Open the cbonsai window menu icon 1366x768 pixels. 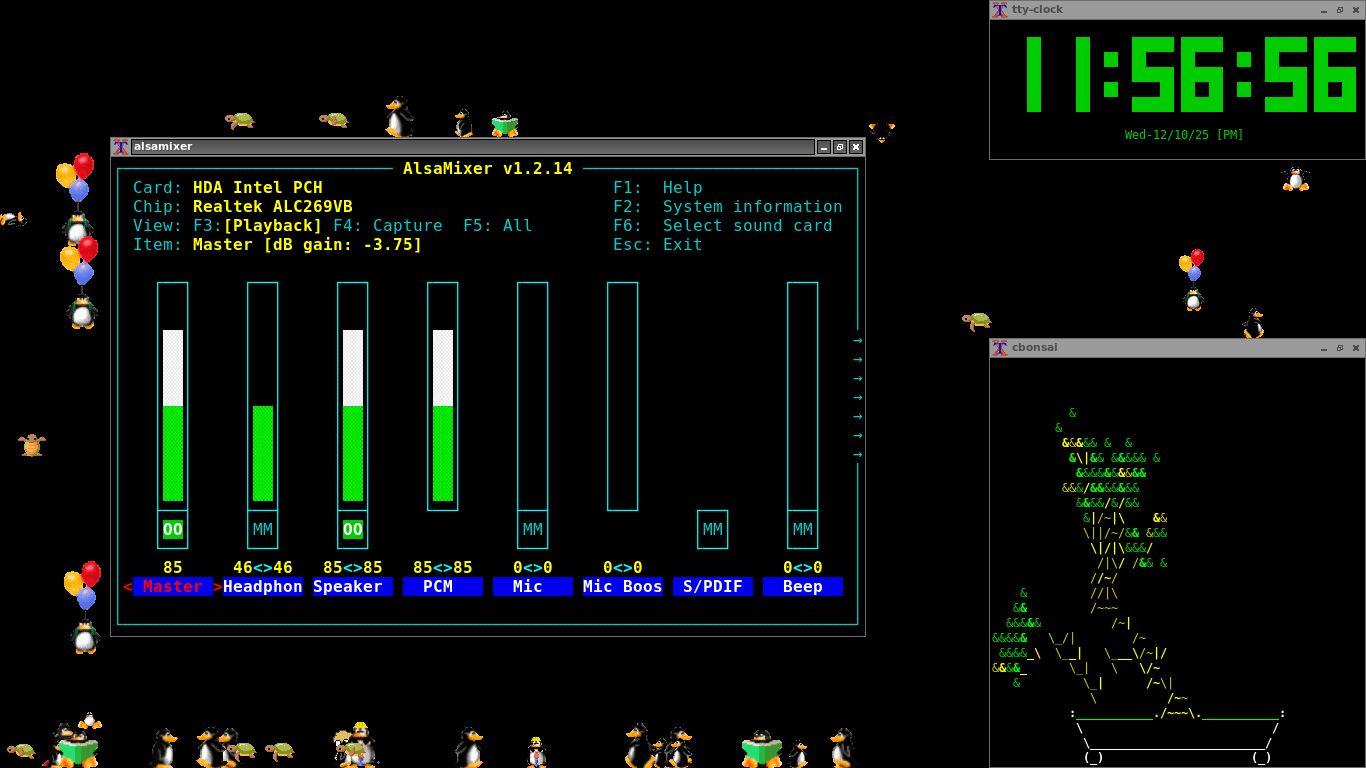click(x=999, y=348)
